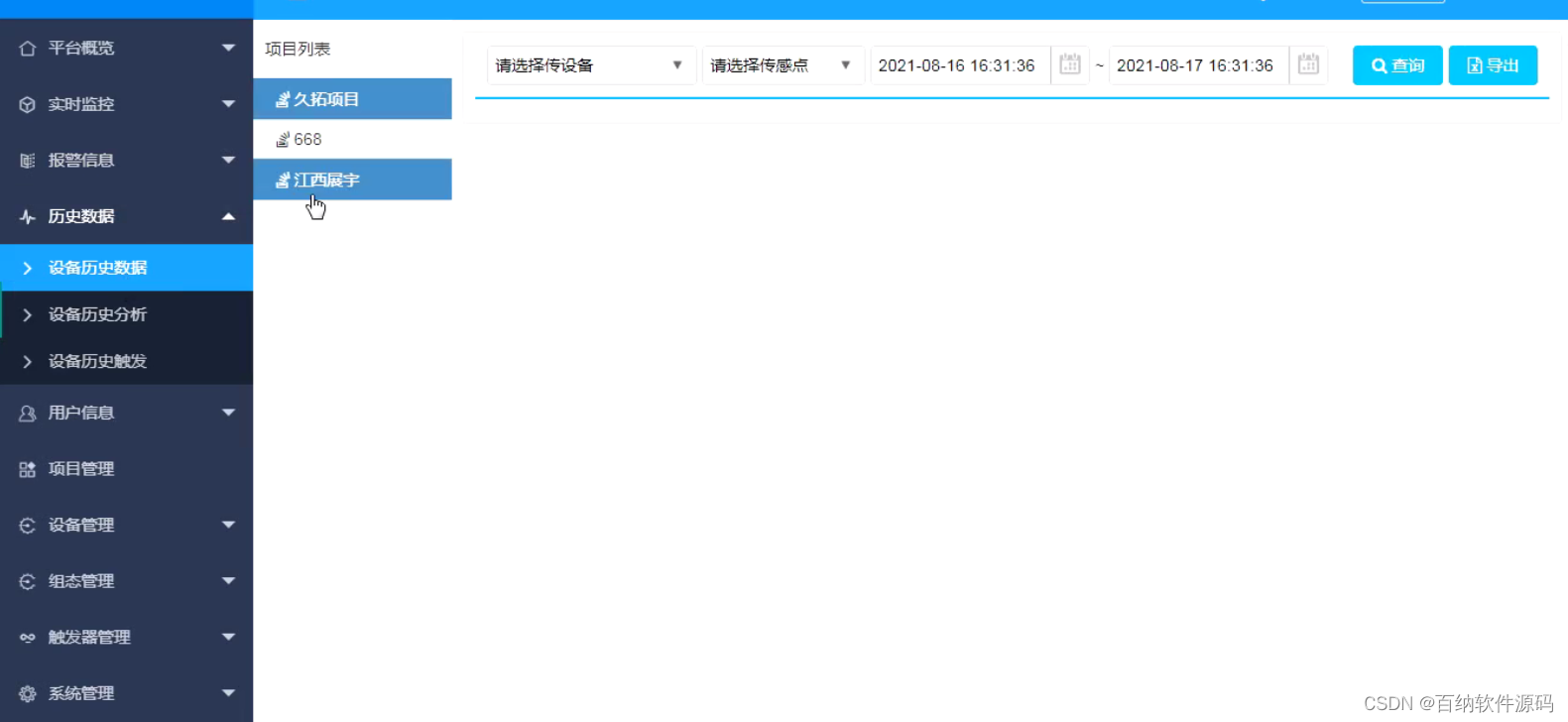Click the list icon beside 报警信息
This screenshot has width=1568, height=722.
[x=28, y=161]
